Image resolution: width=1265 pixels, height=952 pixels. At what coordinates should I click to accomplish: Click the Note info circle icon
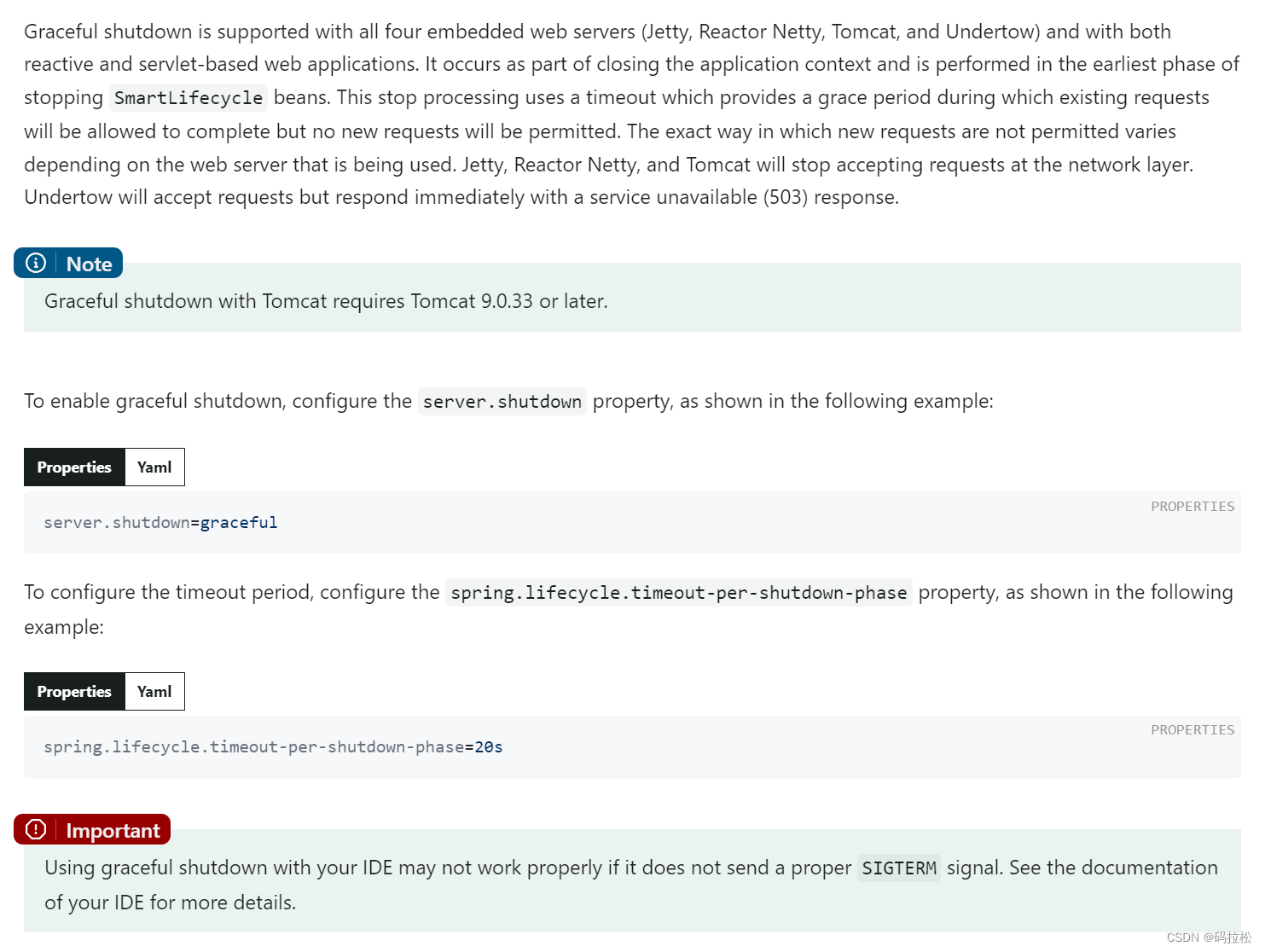(36, 263)
